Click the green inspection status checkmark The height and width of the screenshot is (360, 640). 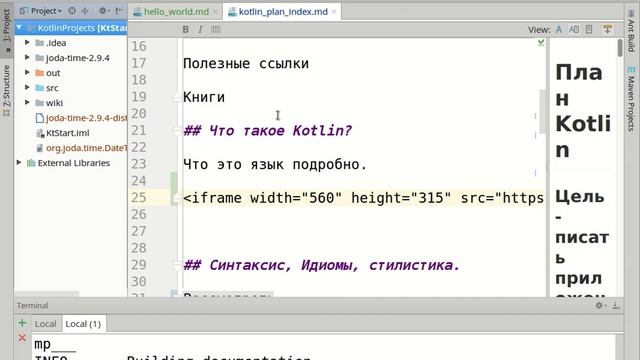coord(541,42)
